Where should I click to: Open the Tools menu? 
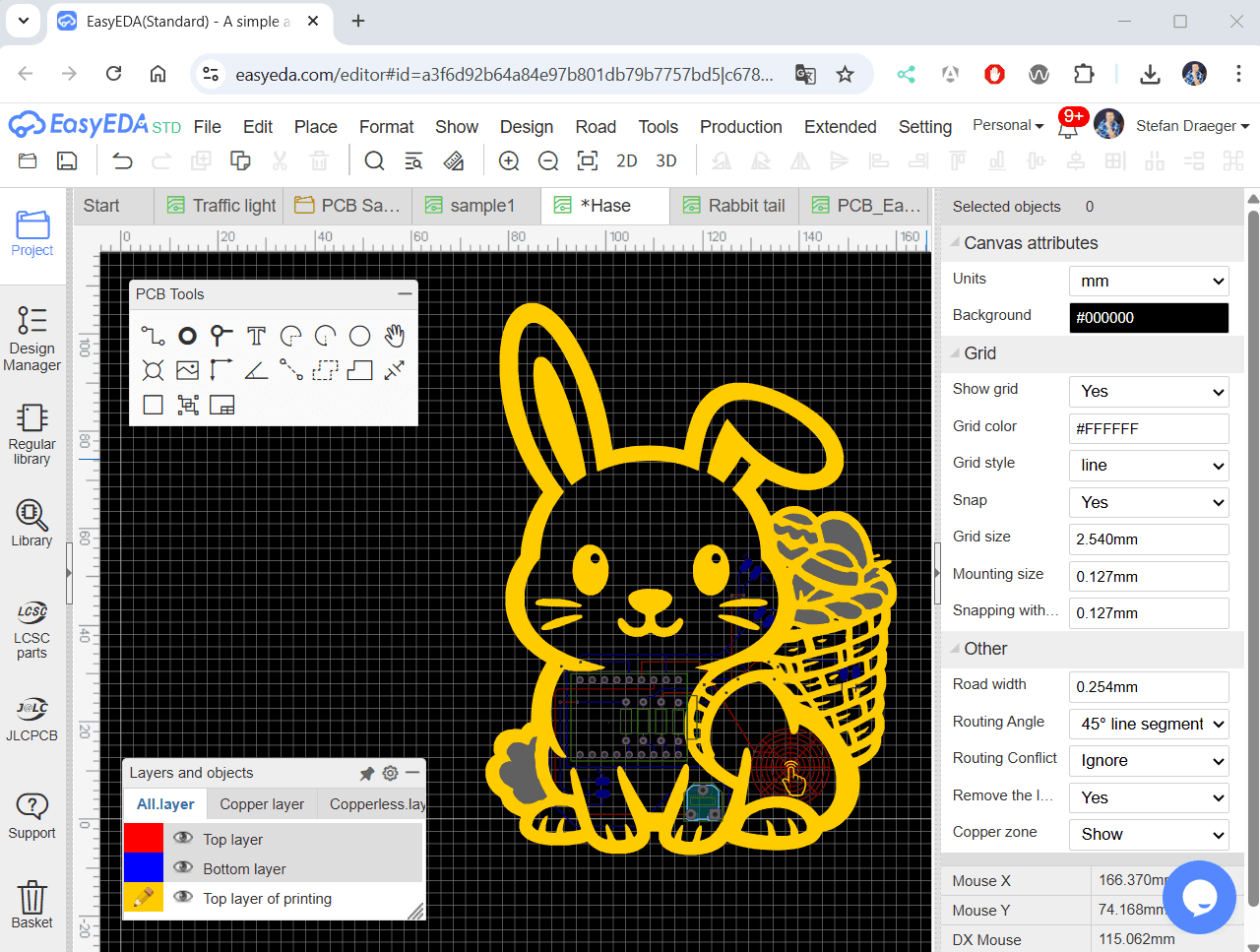658,126
